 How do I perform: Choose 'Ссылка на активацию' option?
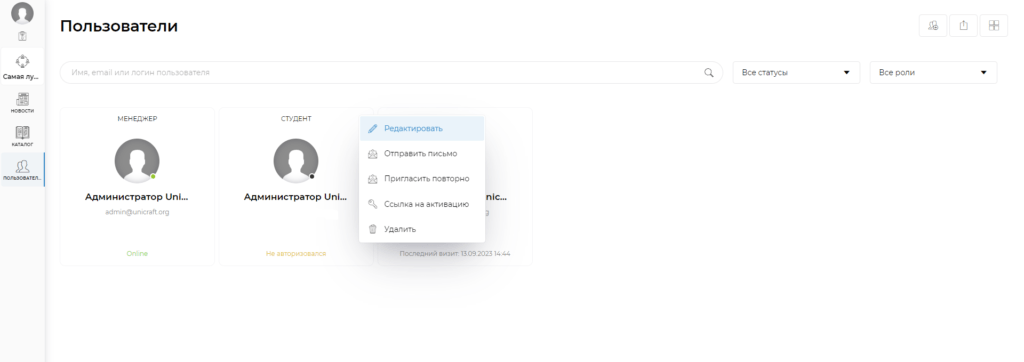422,204
